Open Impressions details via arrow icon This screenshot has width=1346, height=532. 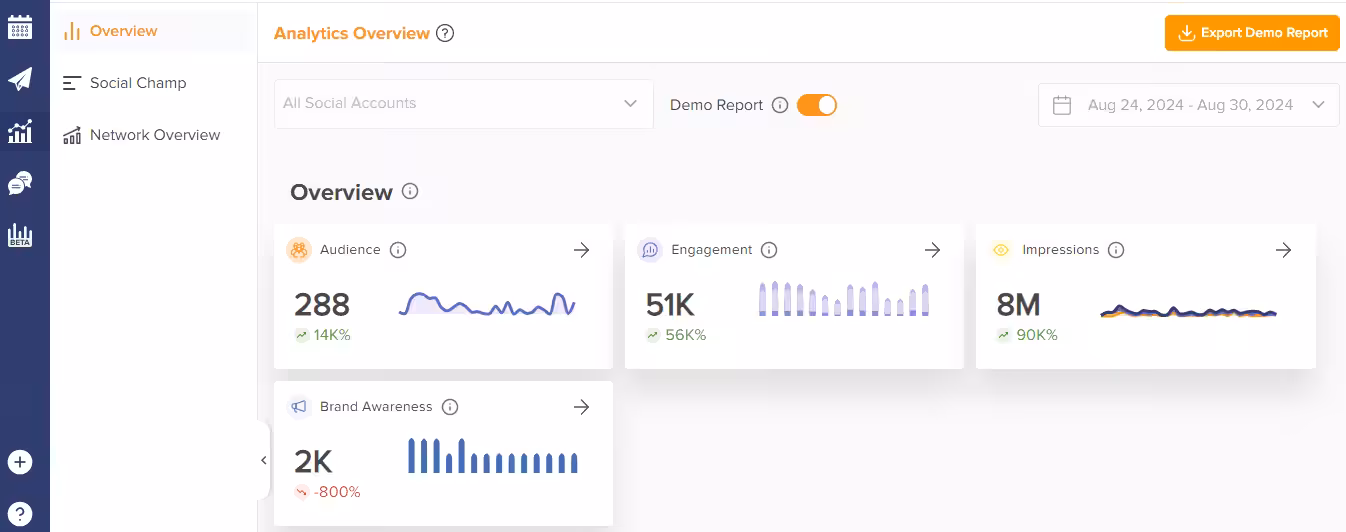1284,250
